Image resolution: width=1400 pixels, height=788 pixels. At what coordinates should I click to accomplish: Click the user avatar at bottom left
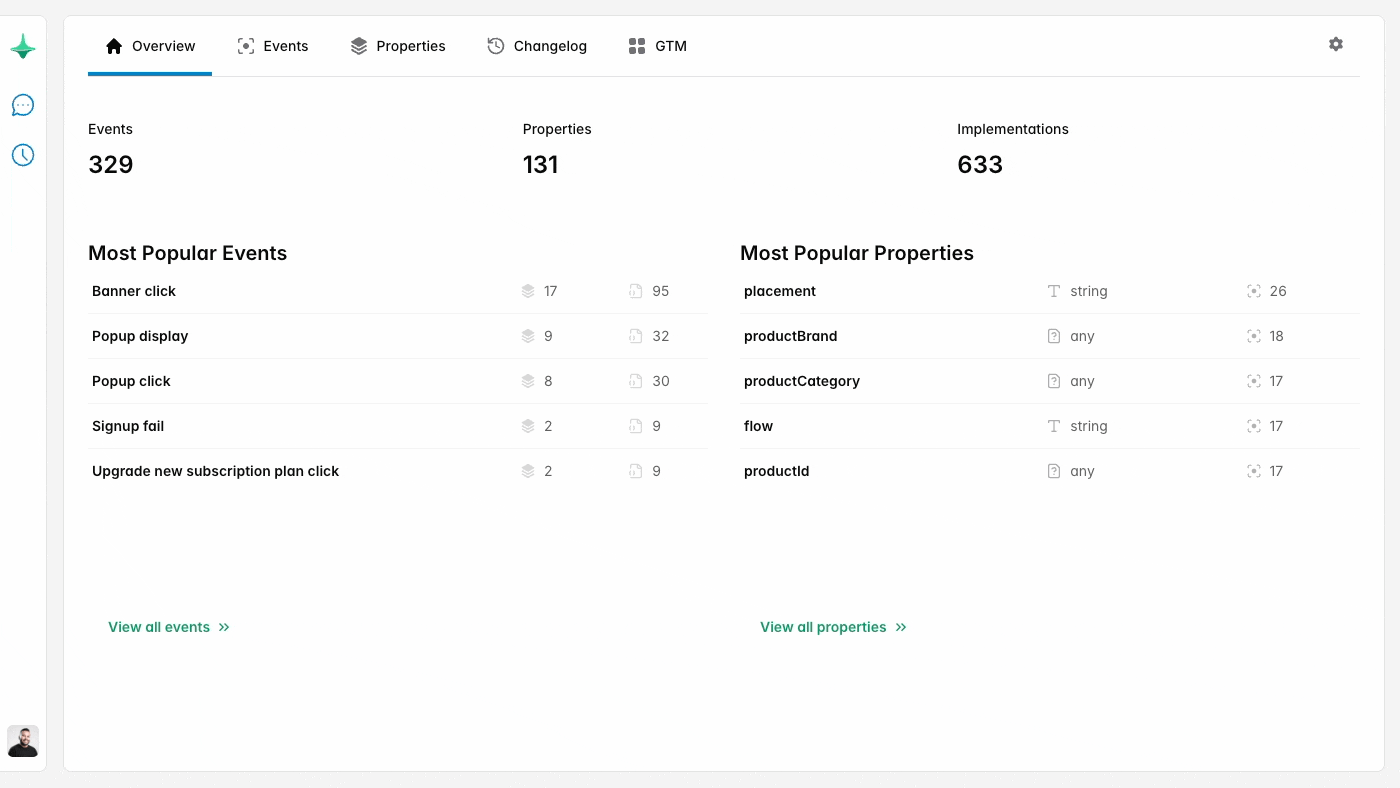(x=23, y=742)
